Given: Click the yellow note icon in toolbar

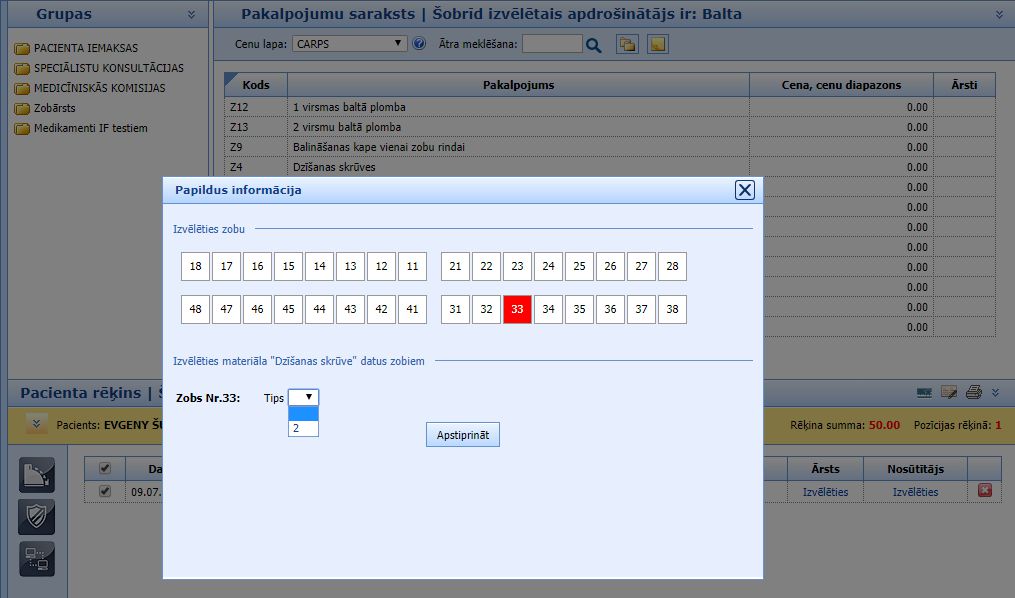Looking at the screenshot, I should tap(657, 44).
